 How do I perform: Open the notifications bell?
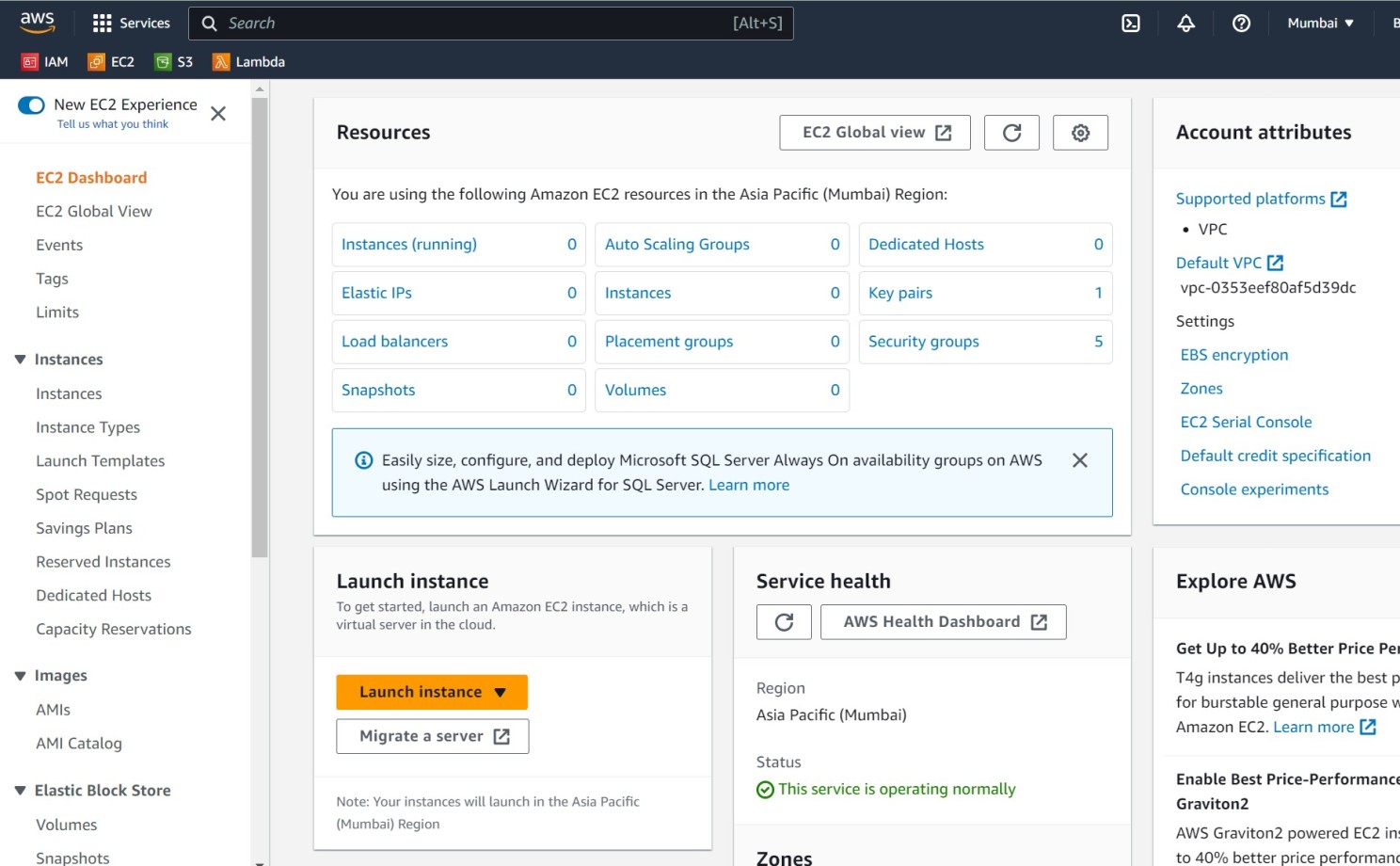[1185, 23]
